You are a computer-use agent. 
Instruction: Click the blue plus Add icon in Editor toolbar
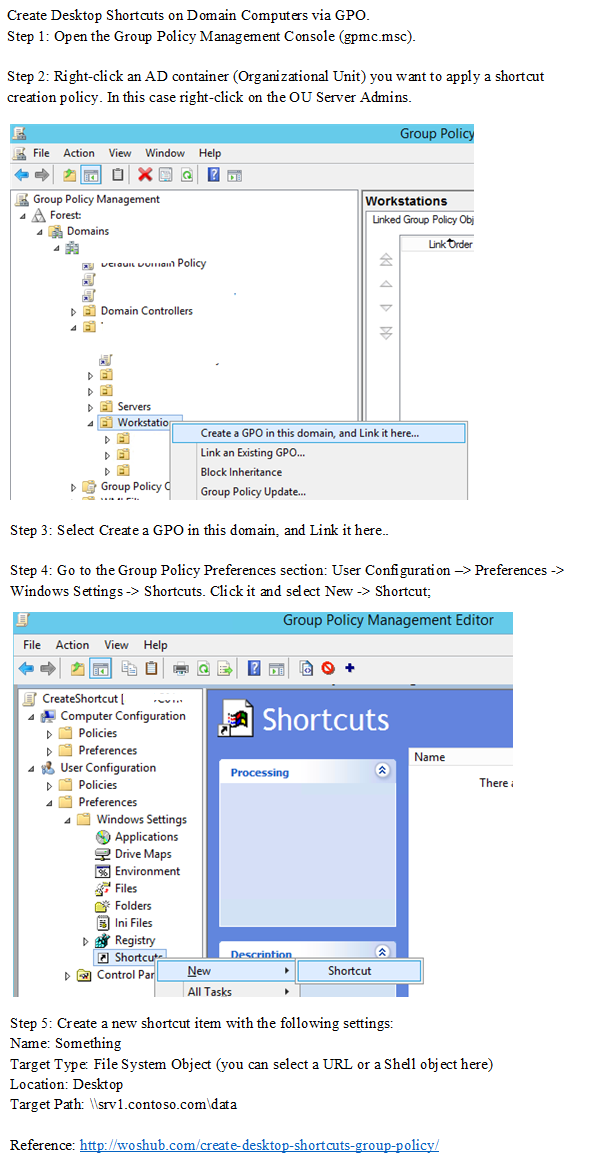pyautogui.click(x=350, y=668)
